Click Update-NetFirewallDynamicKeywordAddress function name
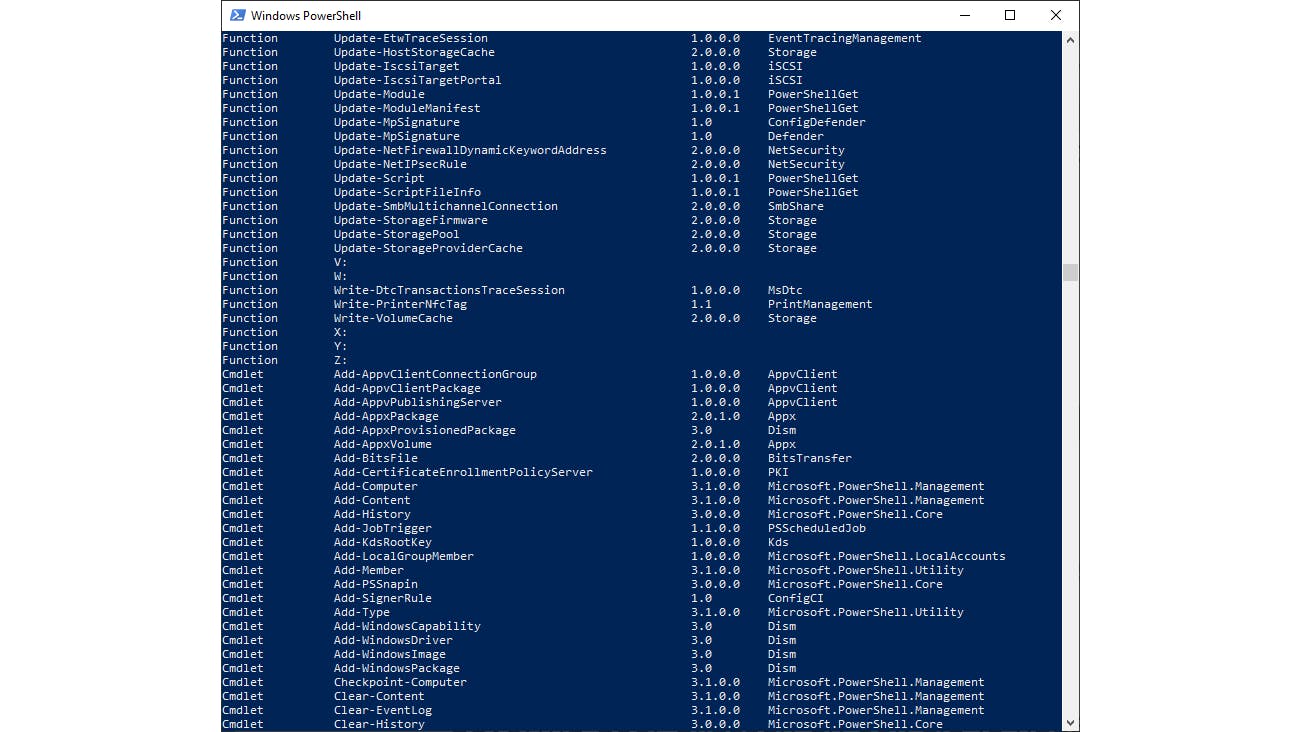Viewport: 1301px width, 732px height. (x=470, y=150)
